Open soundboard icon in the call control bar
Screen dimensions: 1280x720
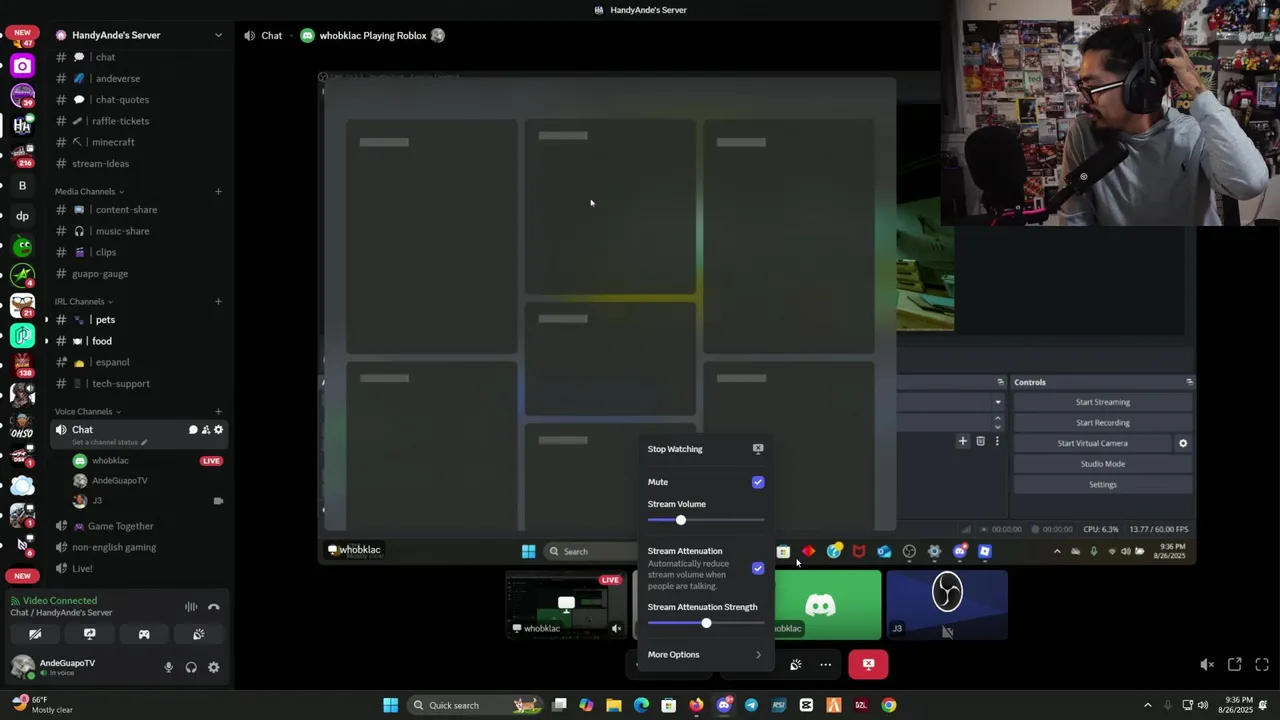pos(796,664)
